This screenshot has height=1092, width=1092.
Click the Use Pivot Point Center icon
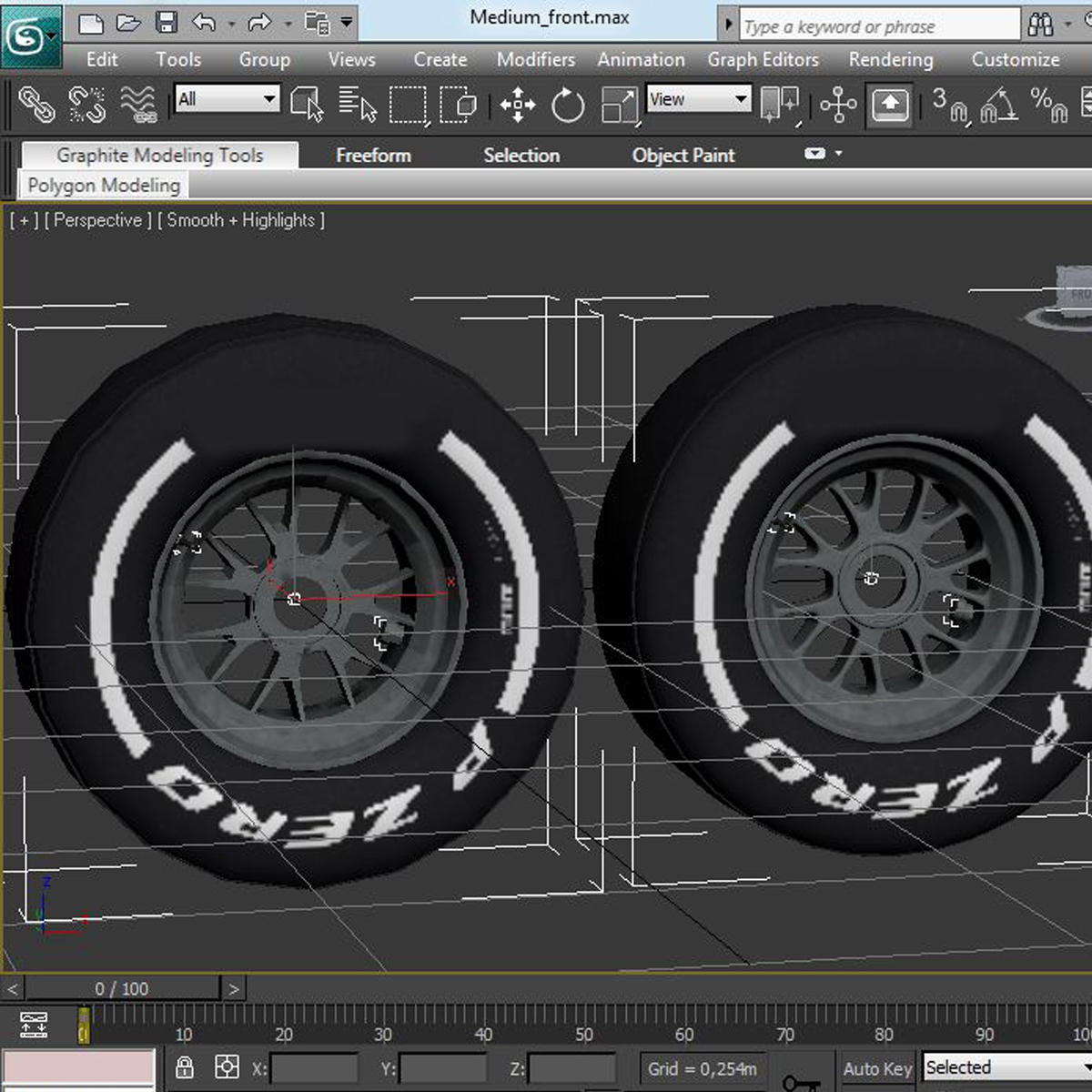click(780, 104)
